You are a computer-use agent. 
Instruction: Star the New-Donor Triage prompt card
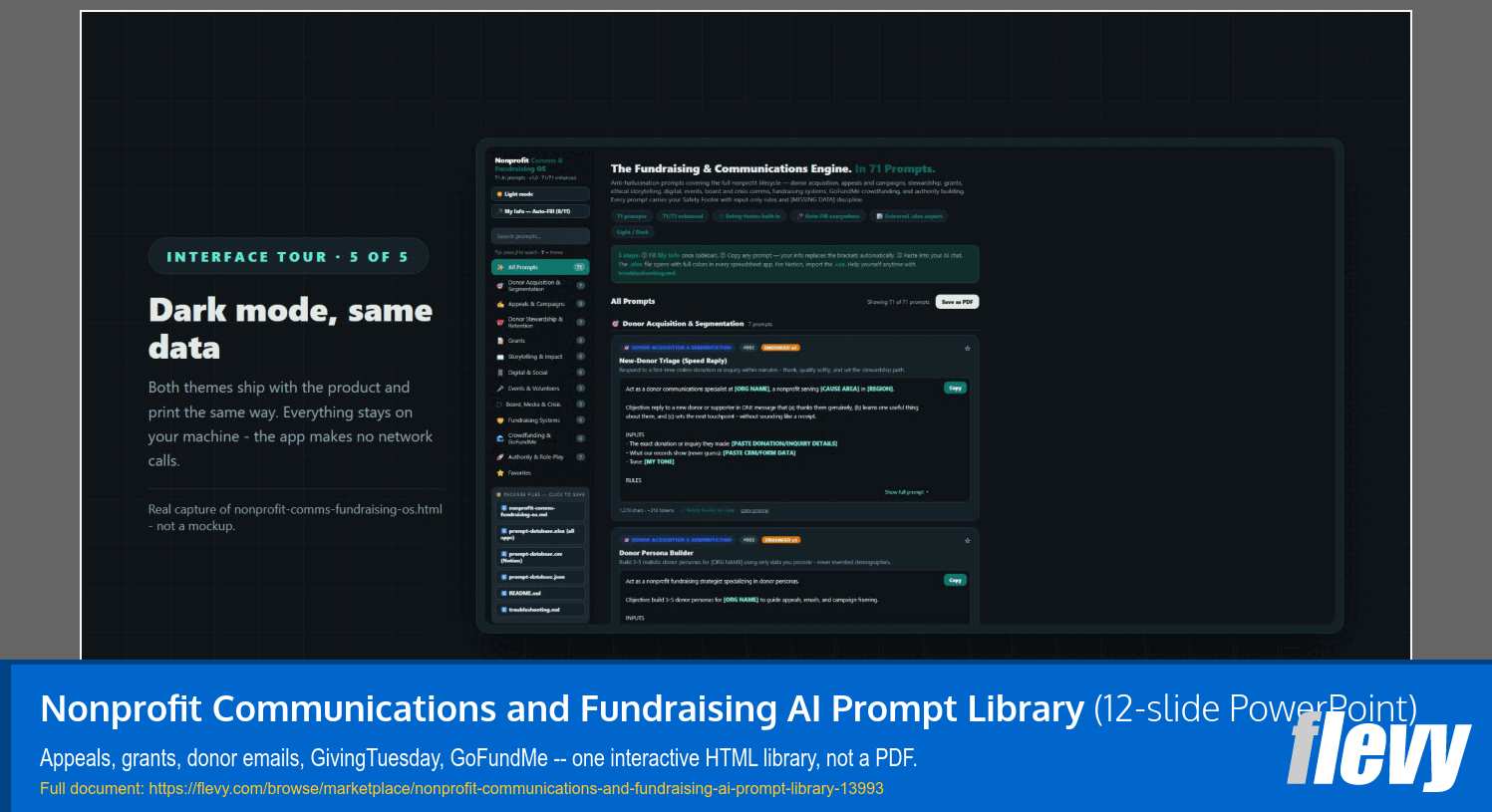pos(967,349)
